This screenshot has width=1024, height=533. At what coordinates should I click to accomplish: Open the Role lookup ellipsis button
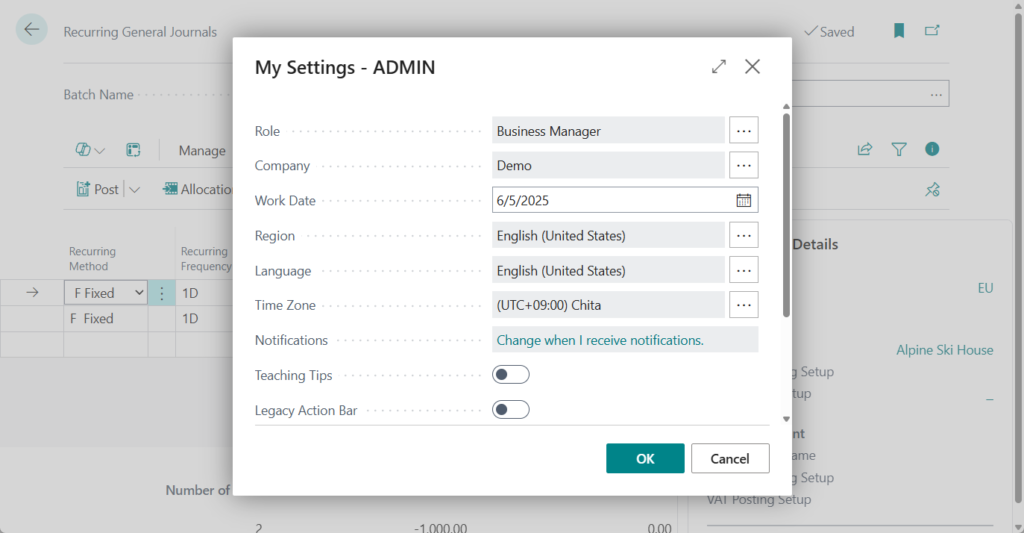[743, 130]
